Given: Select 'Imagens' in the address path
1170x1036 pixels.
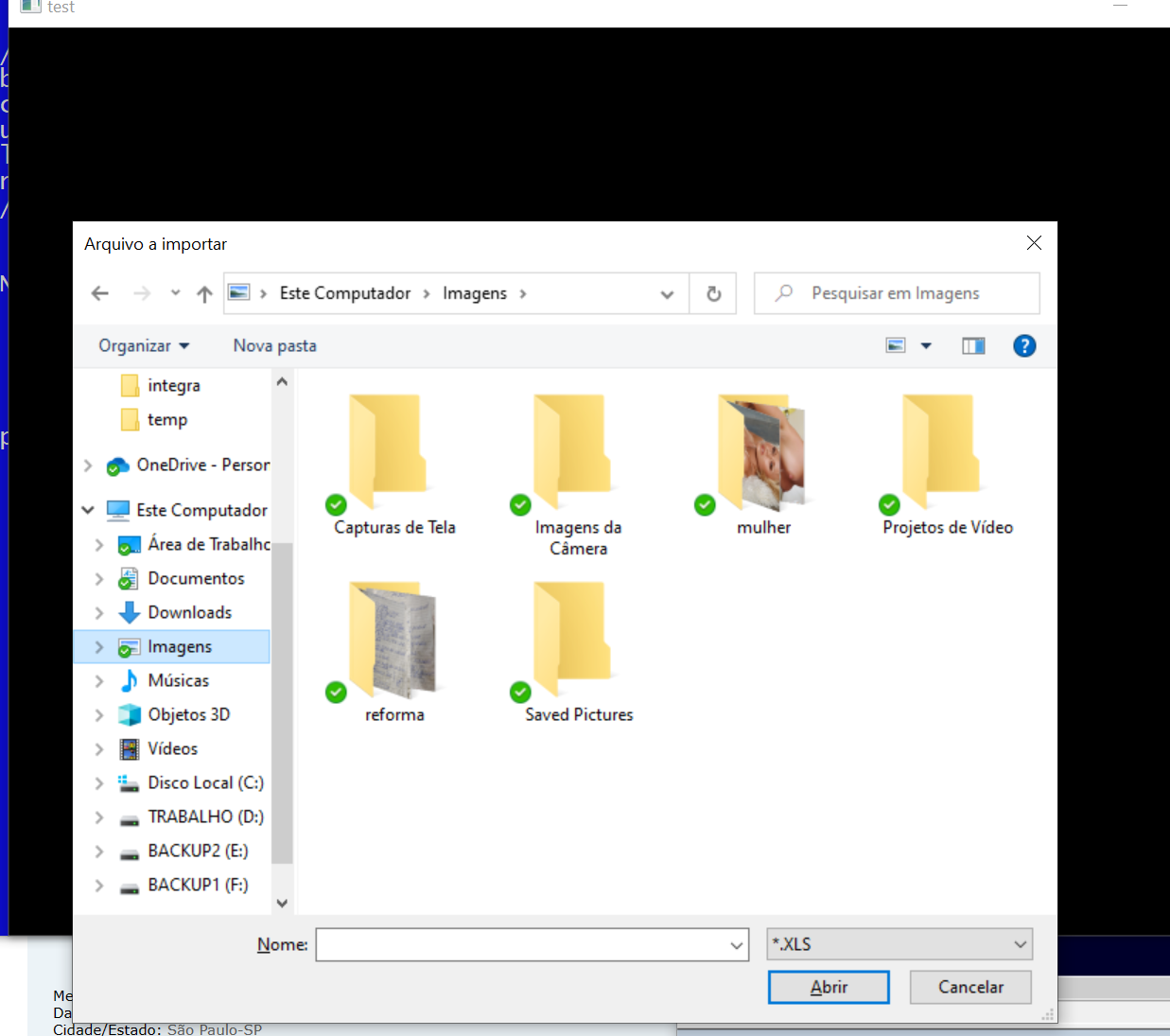Looking at the screenshot, I should click(x=475, y=293).
